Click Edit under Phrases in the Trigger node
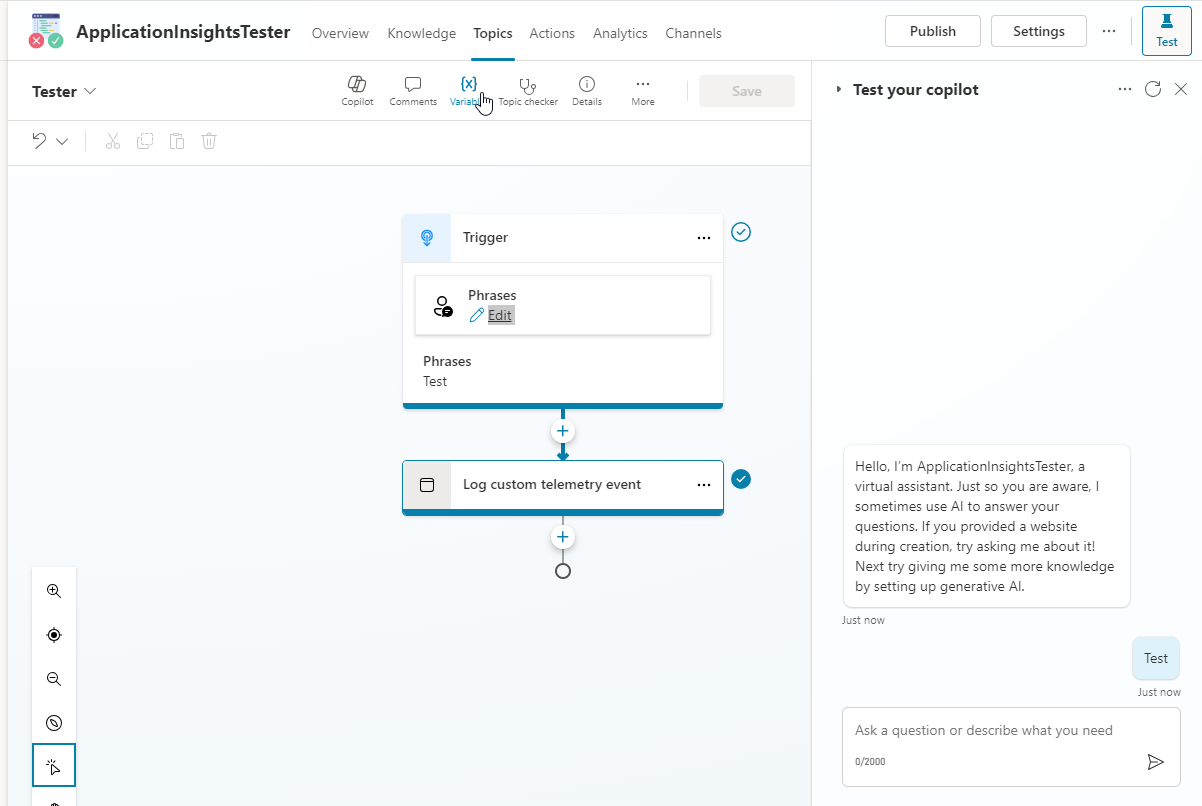This screenshot has height=806, width=1202. coord(498,314)
